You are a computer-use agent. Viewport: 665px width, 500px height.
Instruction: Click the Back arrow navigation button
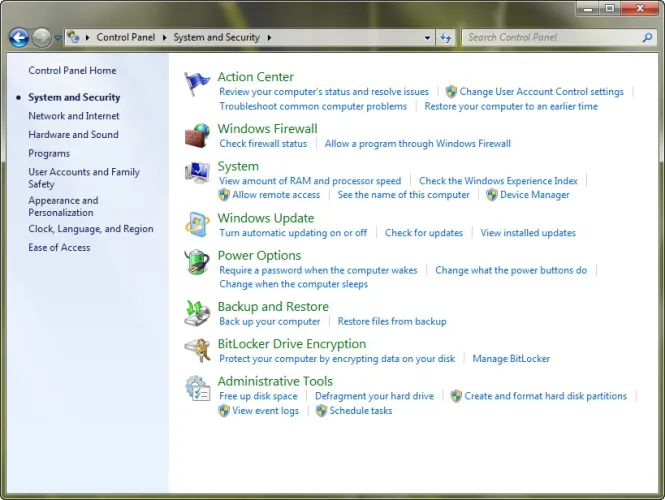[x=19, y=38]
